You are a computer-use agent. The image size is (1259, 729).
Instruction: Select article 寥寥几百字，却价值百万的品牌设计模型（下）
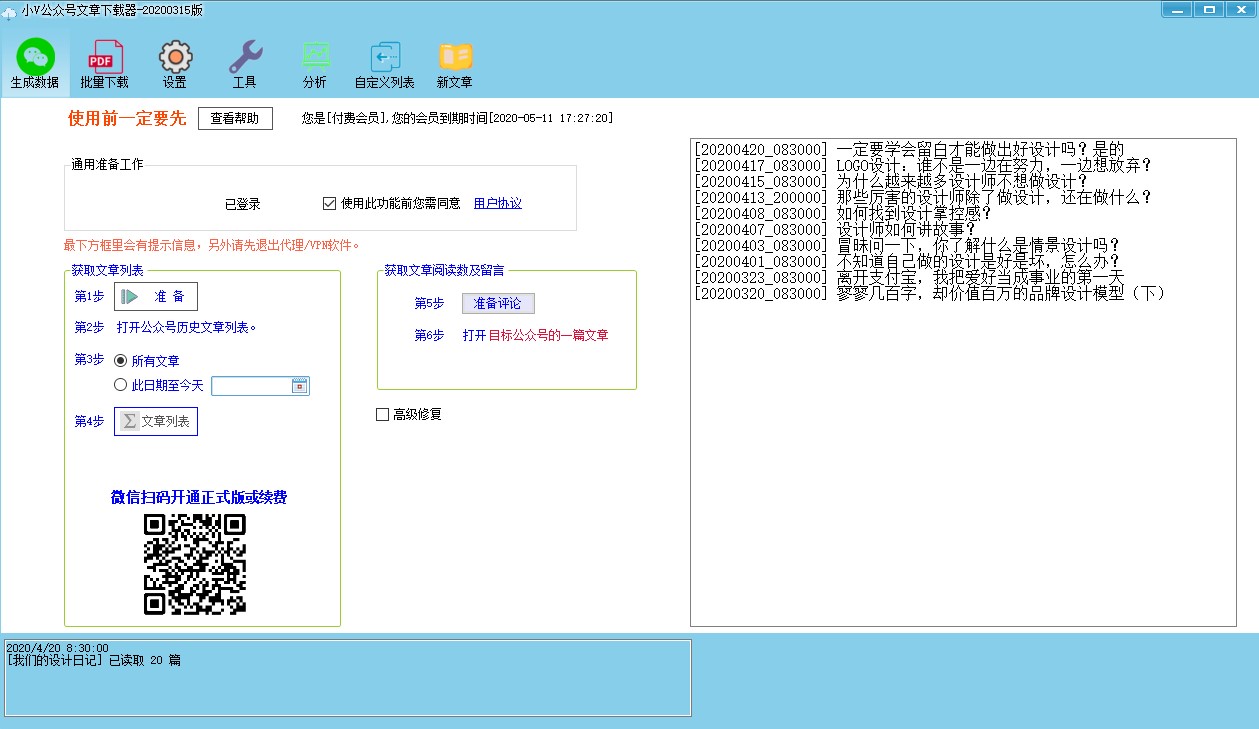pos(930,293)
